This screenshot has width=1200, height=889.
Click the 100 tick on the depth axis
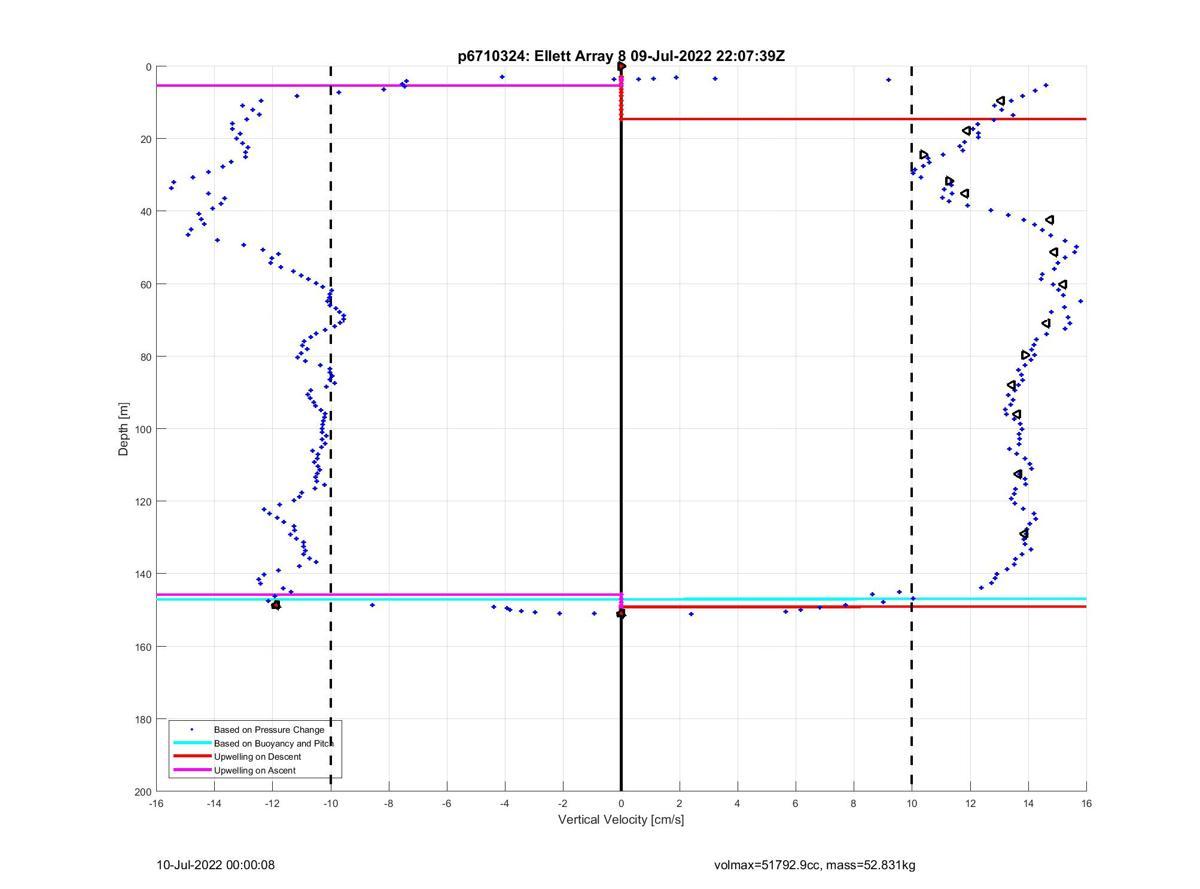(x=142, y=429)
